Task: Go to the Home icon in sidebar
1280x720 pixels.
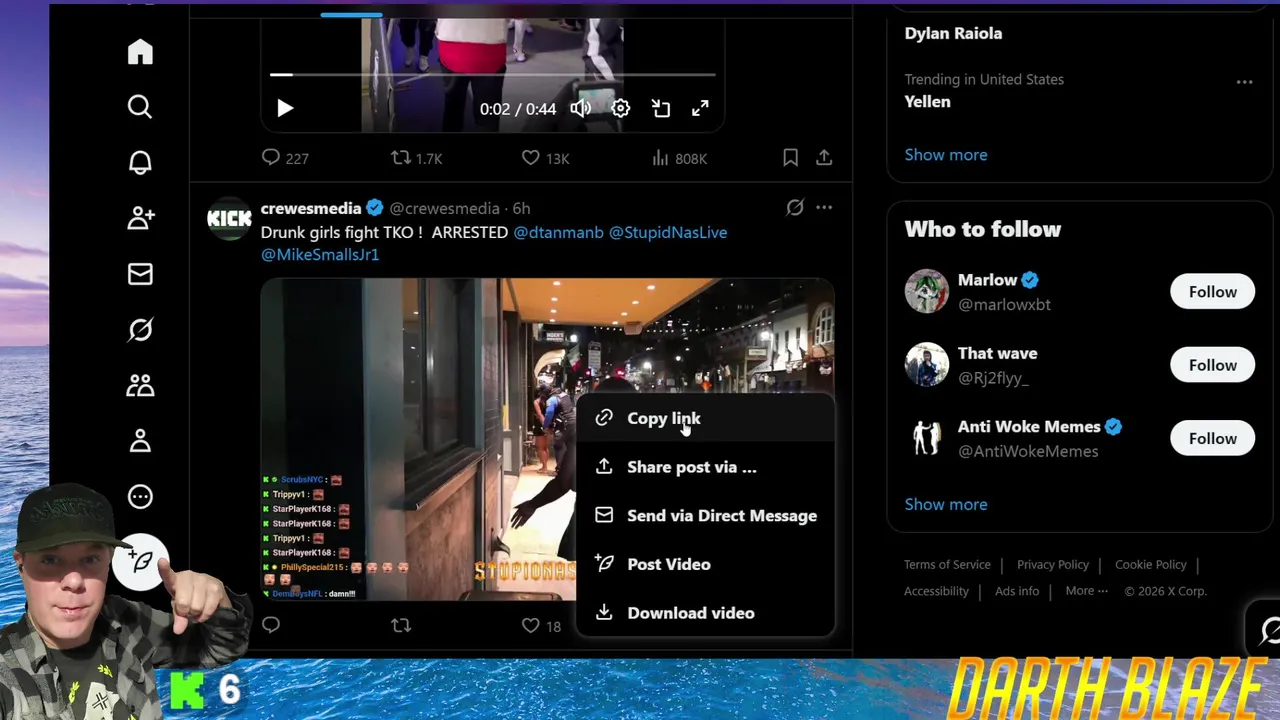Action: point(140,52)
